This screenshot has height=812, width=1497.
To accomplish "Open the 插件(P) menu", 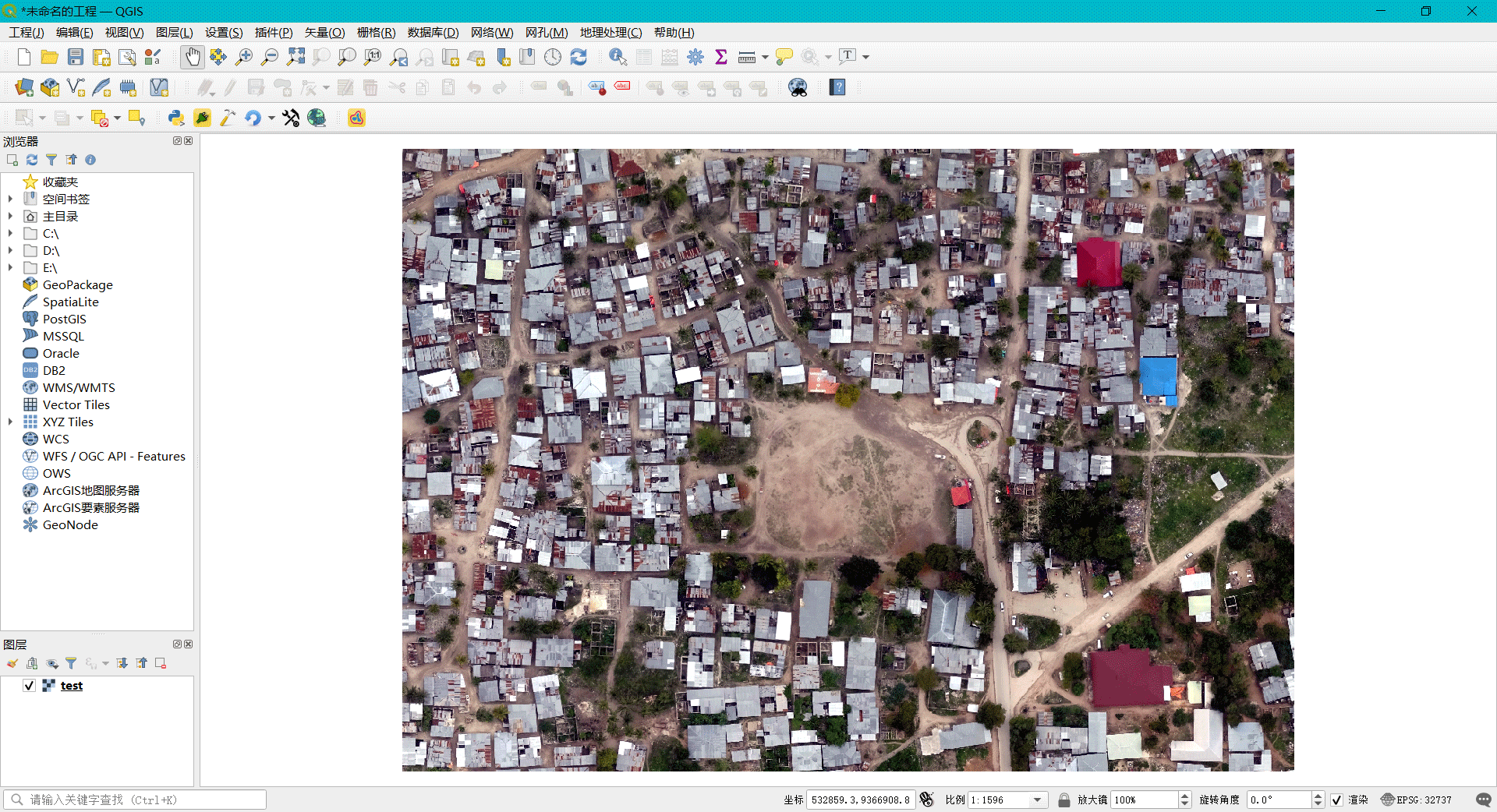I will click(x=274, y=33).
